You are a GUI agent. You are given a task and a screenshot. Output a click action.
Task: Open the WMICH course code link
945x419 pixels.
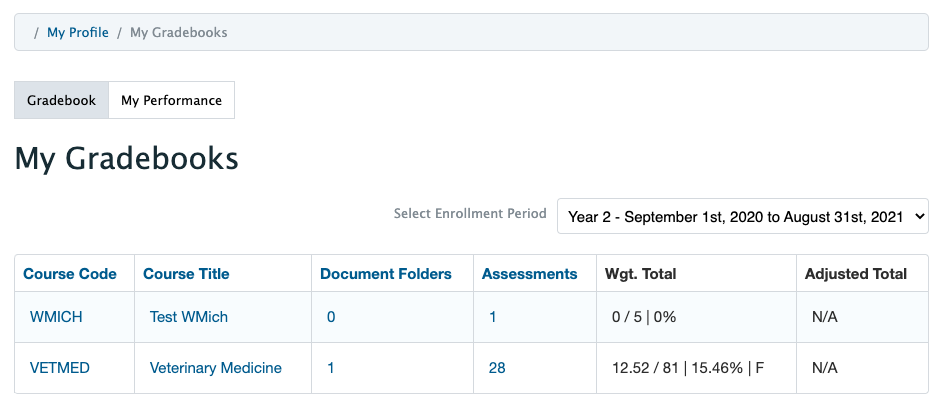[56, 317]
